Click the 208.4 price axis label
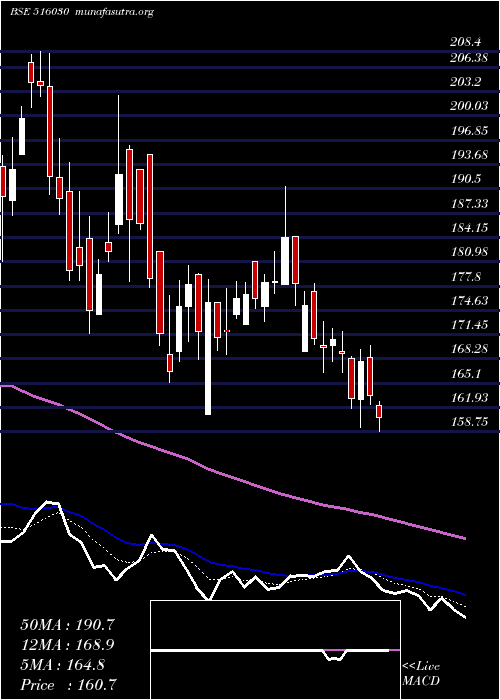 [466, 42]
